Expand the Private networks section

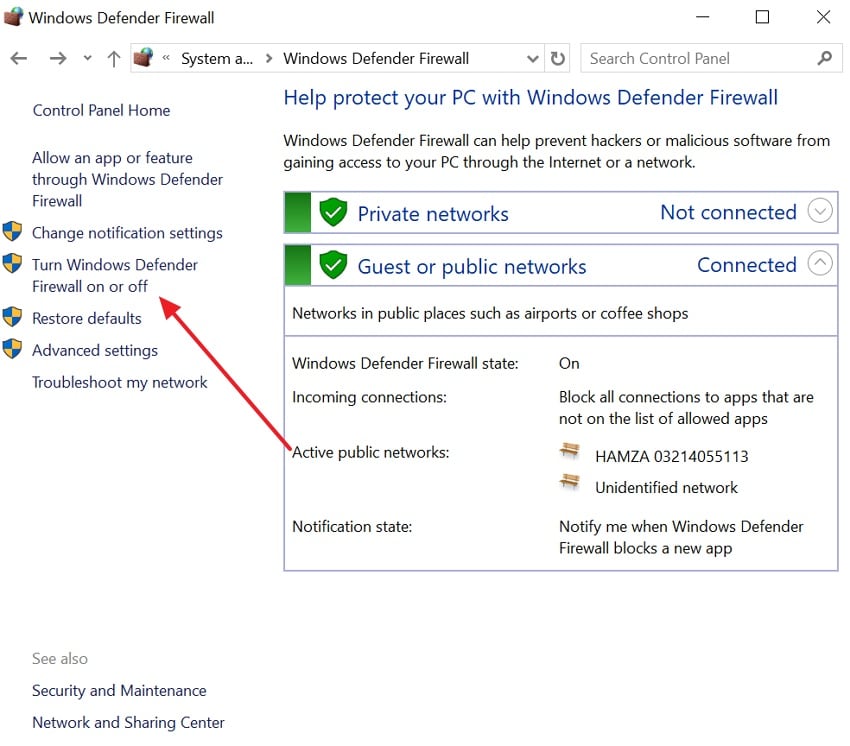[820, 211]
